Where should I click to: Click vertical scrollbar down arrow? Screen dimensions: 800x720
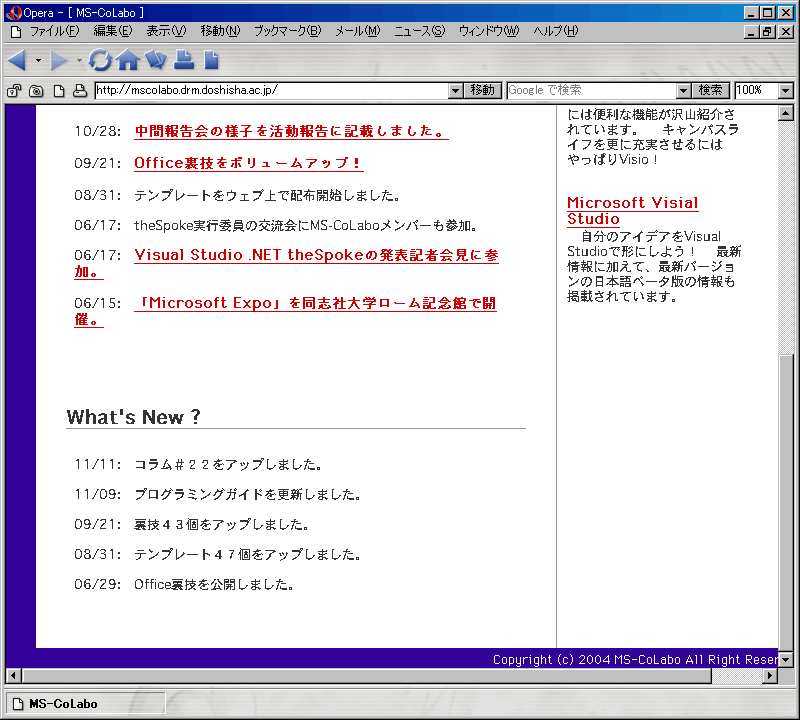tap(786, 660)
